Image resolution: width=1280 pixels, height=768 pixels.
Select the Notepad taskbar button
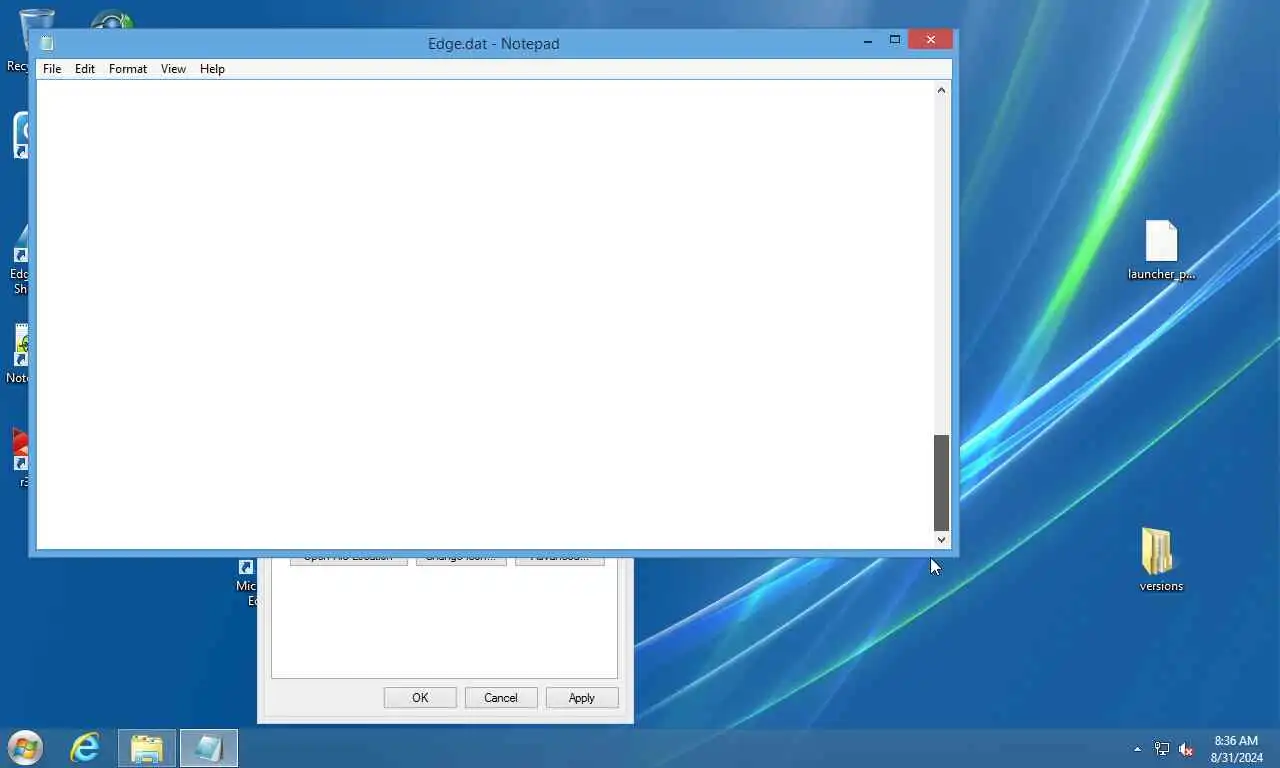point(209,748)
